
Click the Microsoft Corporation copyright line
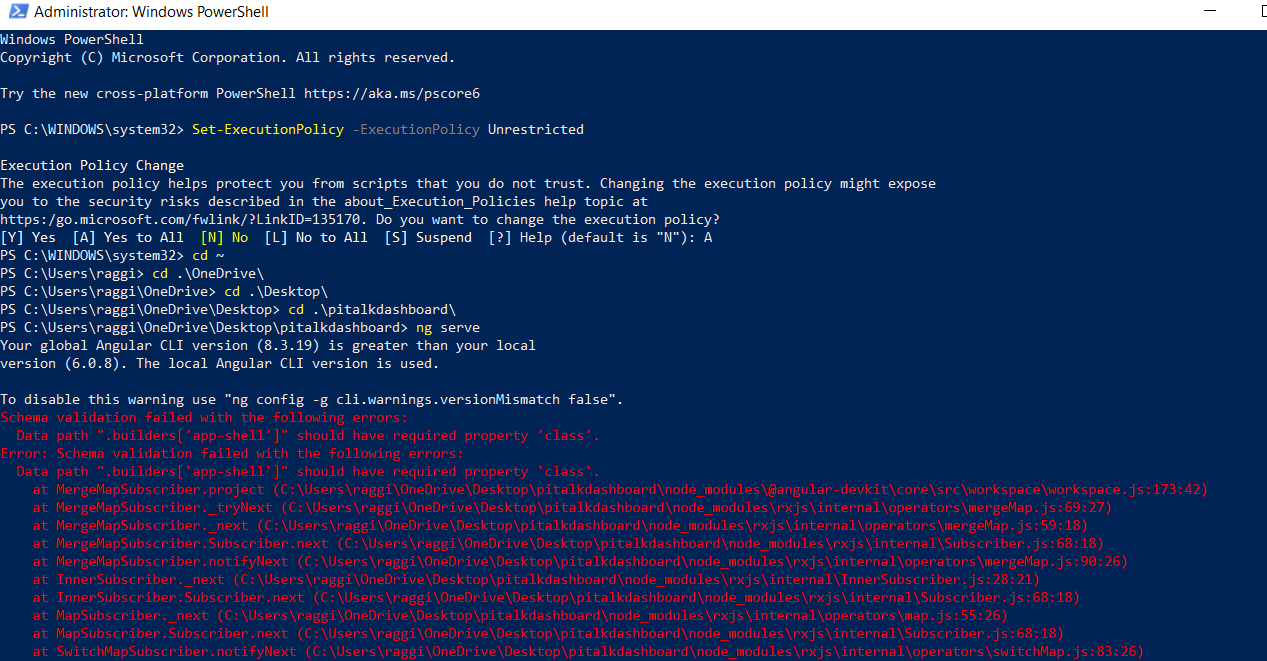pyautogui.click(x=228, y=57)
